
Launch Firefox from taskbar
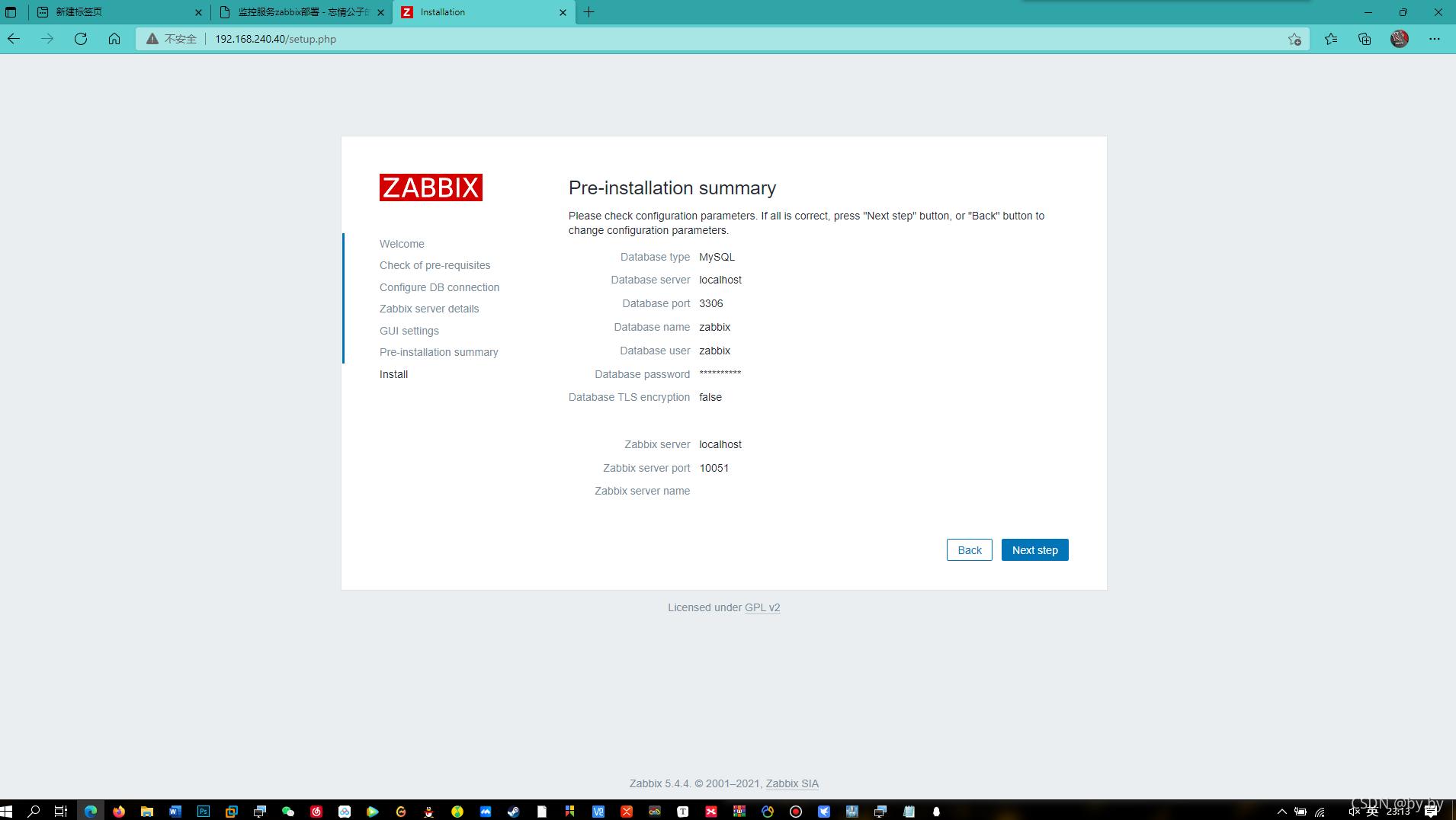(x=119, y=811)
